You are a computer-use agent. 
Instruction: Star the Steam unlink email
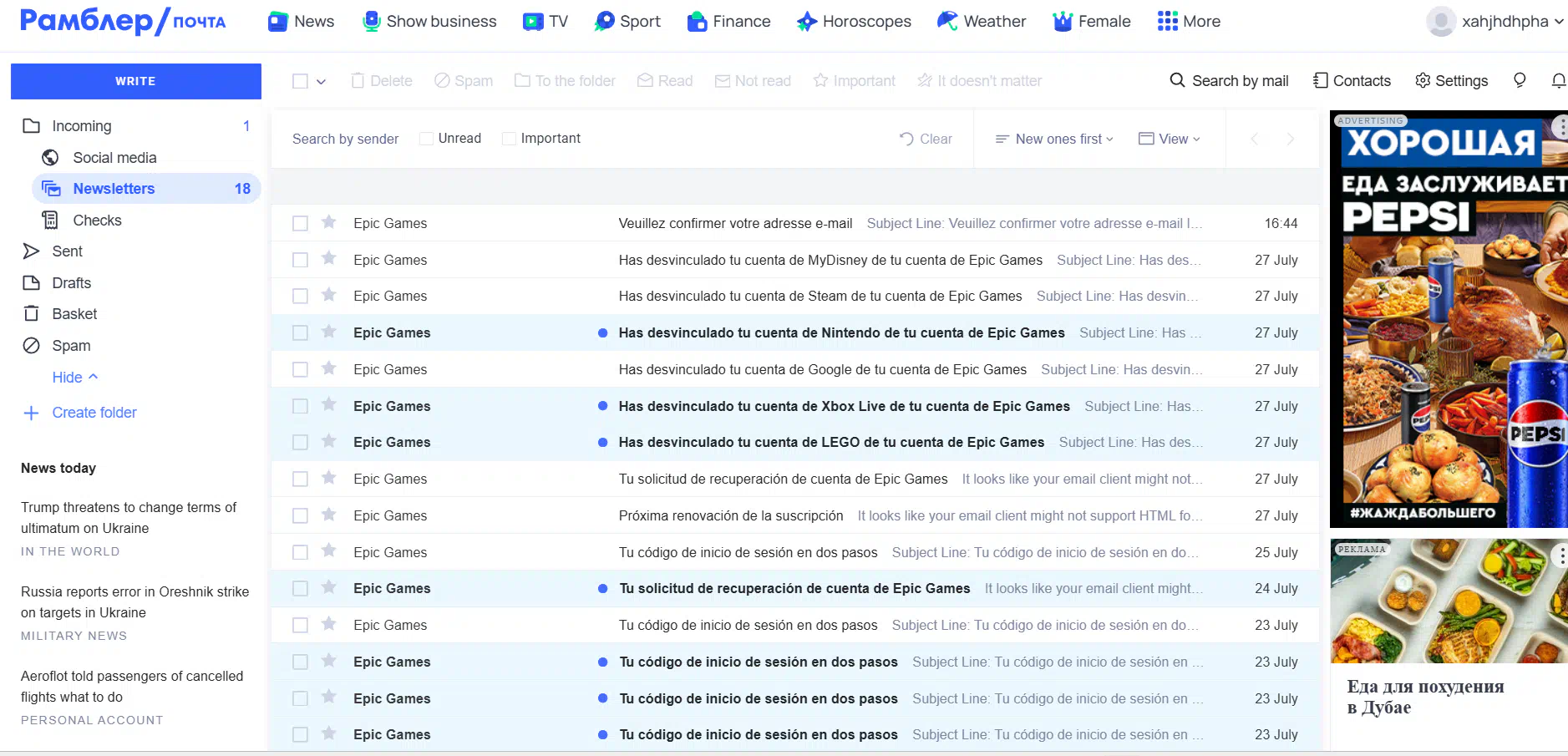(329, 295)
